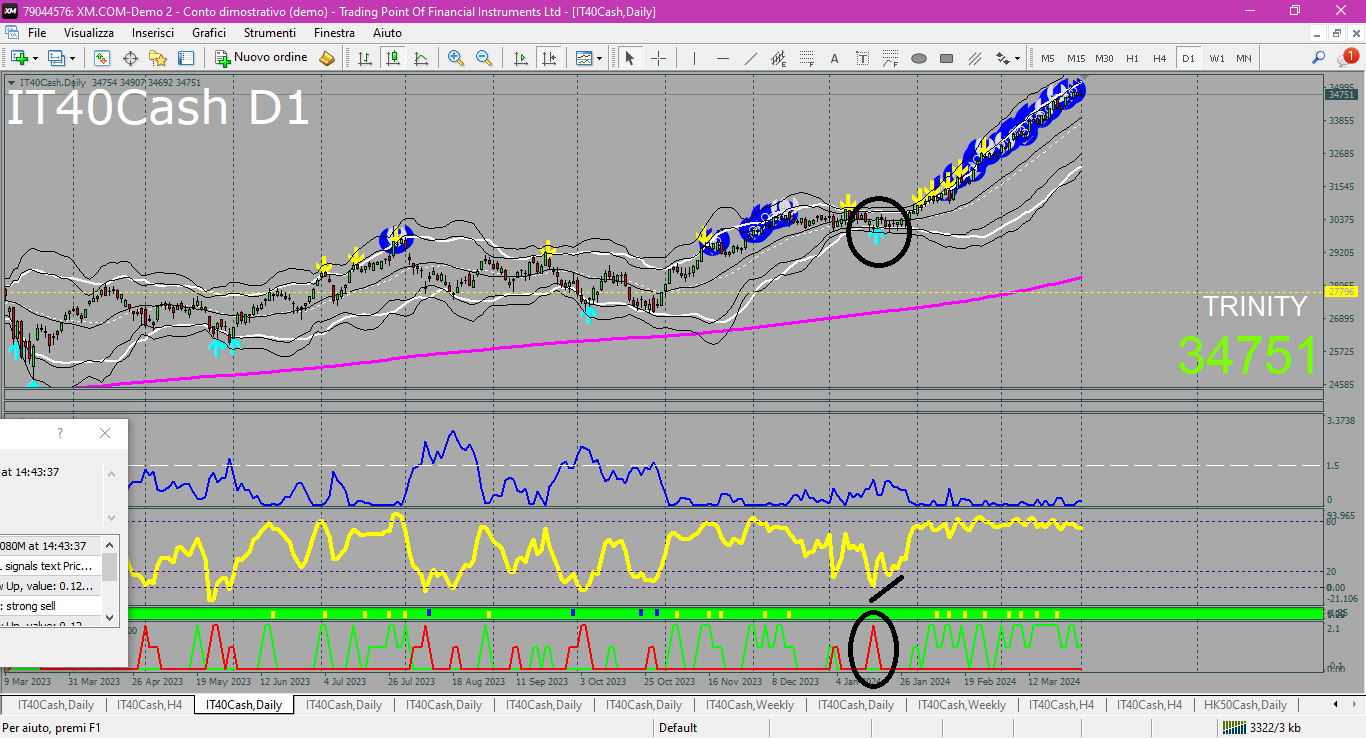
Task: Open Finestra menu
Action: pos(334,33)
